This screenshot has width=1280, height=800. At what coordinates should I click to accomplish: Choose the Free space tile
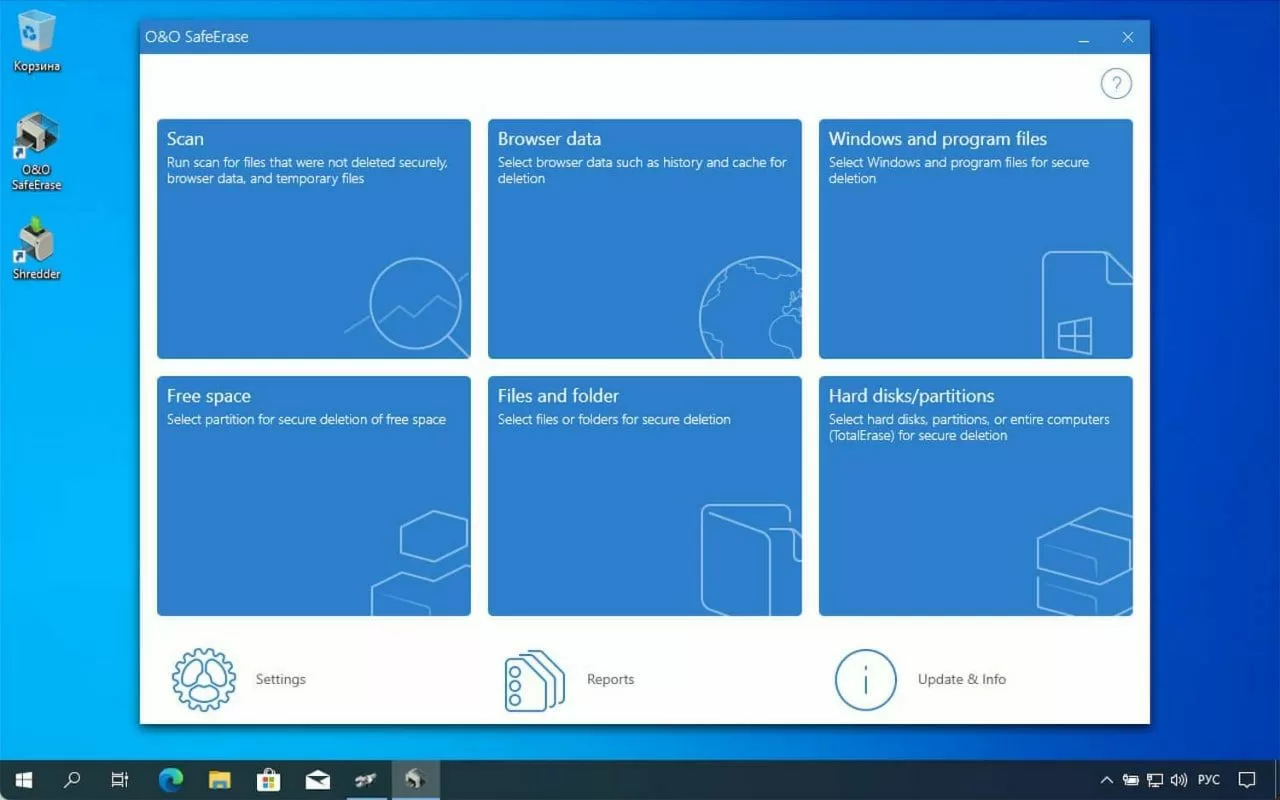coord(313,496)
